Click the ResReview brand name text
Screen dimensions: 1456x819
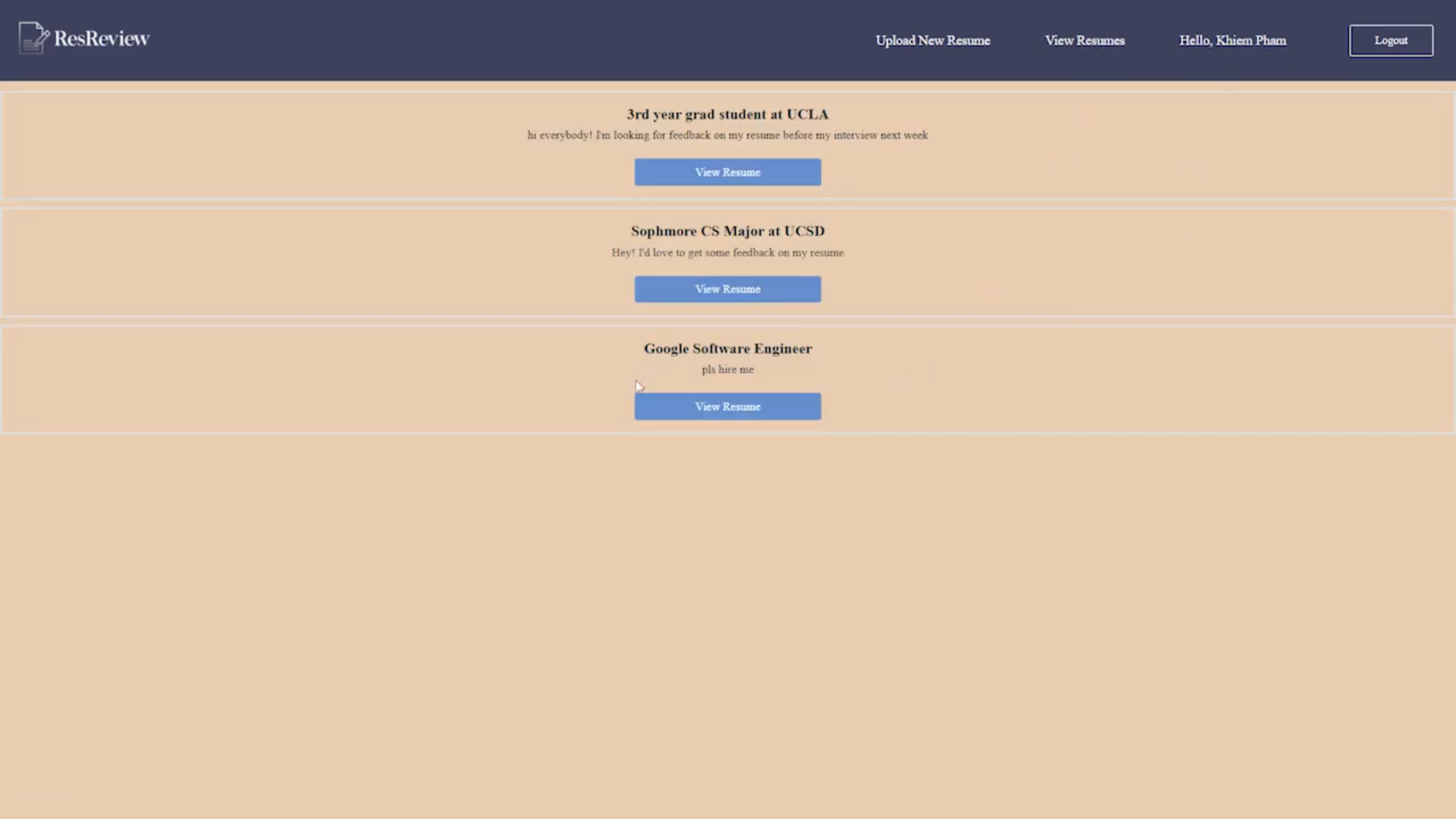(x=102, y=39)
